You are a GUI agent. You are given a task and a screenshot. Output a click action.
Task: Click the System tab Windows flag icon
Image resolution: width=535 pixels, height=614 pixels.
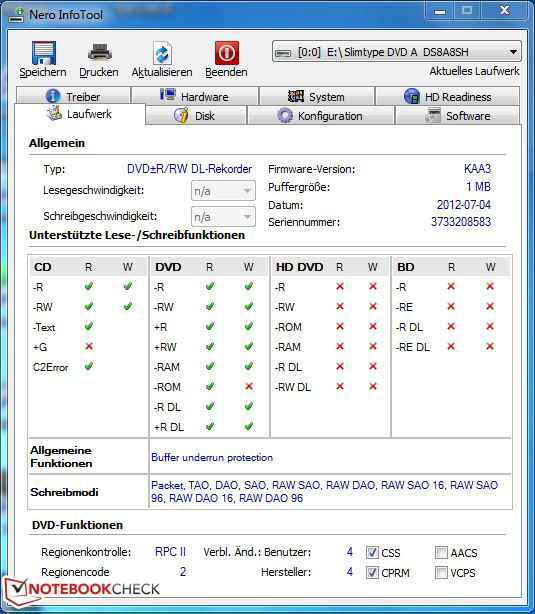click(x=296, y=96)
